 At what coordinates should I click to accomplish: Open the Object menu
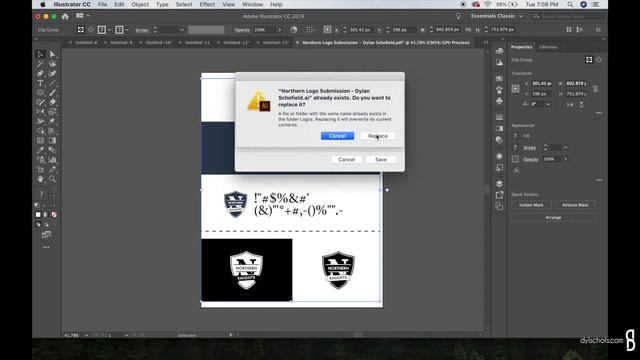click(140, 4)
